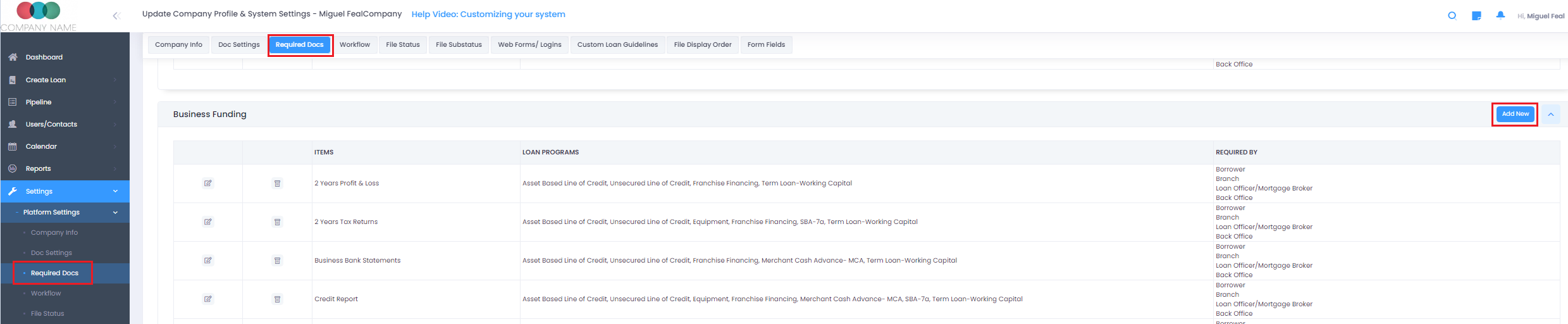Viewport: 1568px width, 324px height.
Task: Click the search icon in the header
Action: click(x=1452, y=16)
